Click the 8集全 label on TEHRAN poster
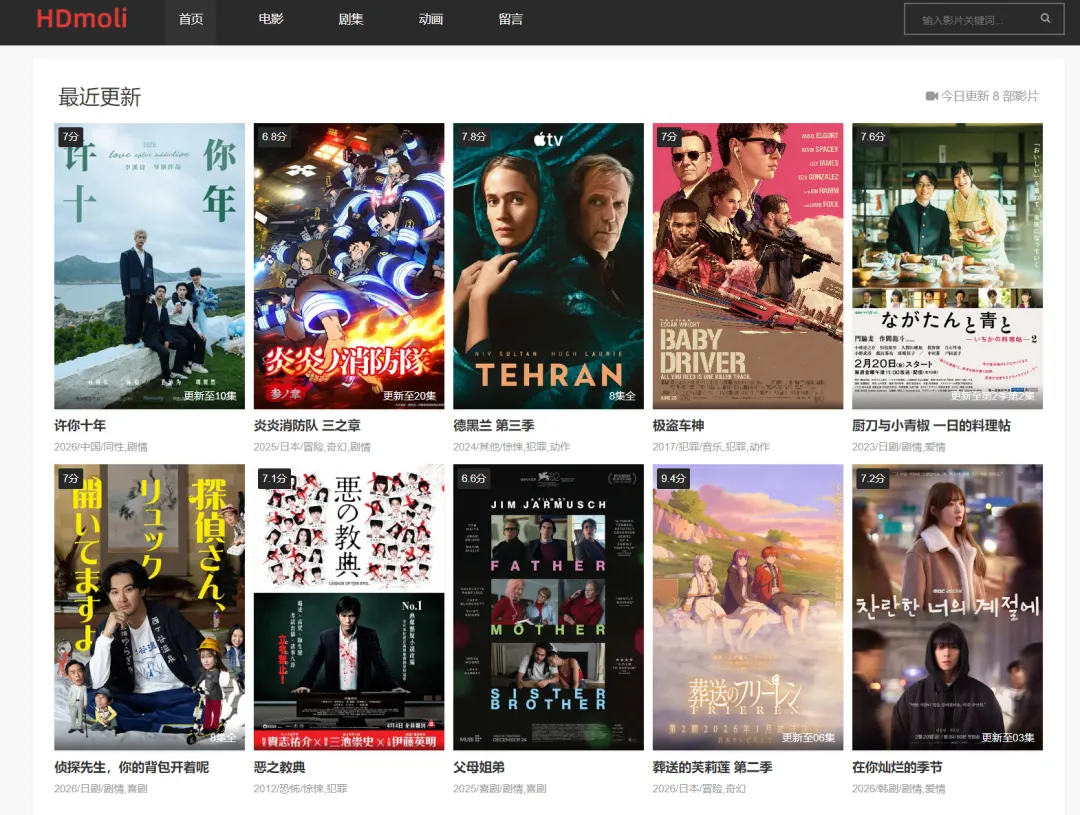 [622, 396]
